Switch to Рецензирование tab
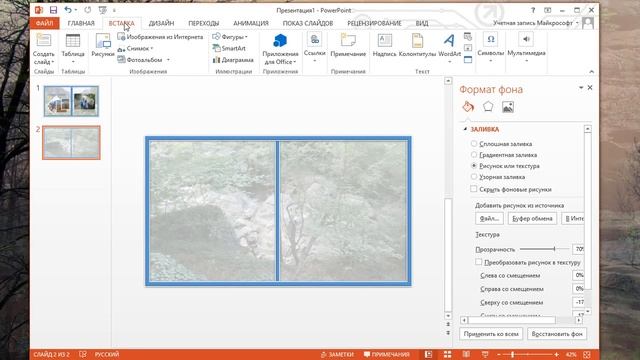 [374, 23]
